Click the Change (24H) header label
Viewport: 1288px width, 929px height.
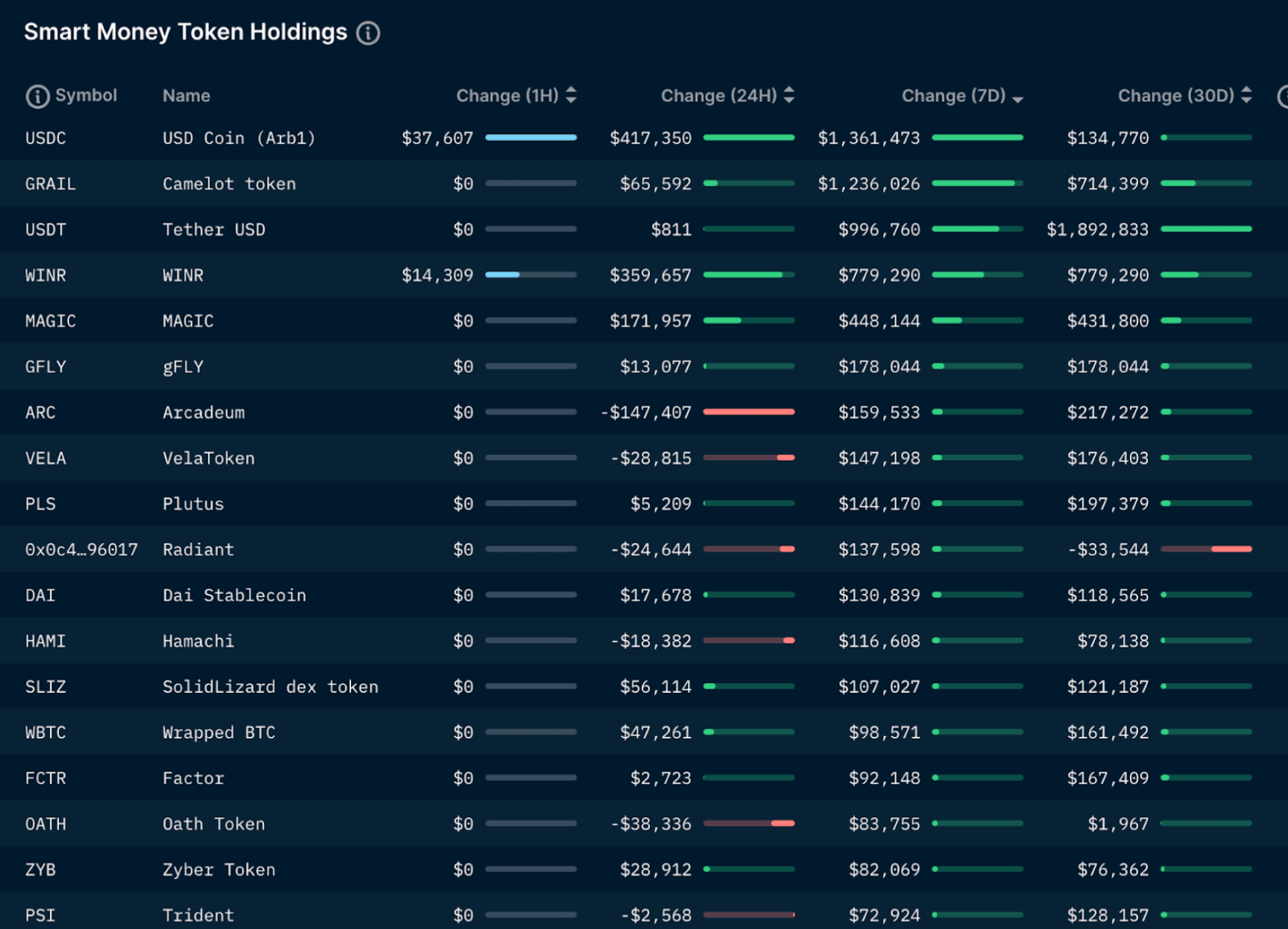718,96
